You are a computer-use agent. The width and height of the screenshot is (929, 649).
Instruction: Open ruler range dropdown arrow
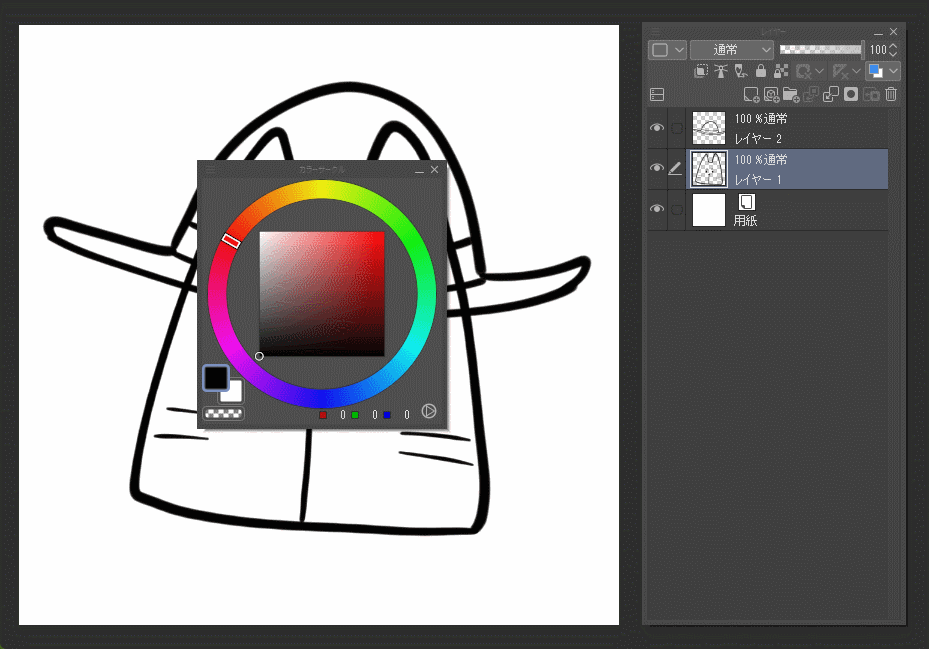[856, 71]
